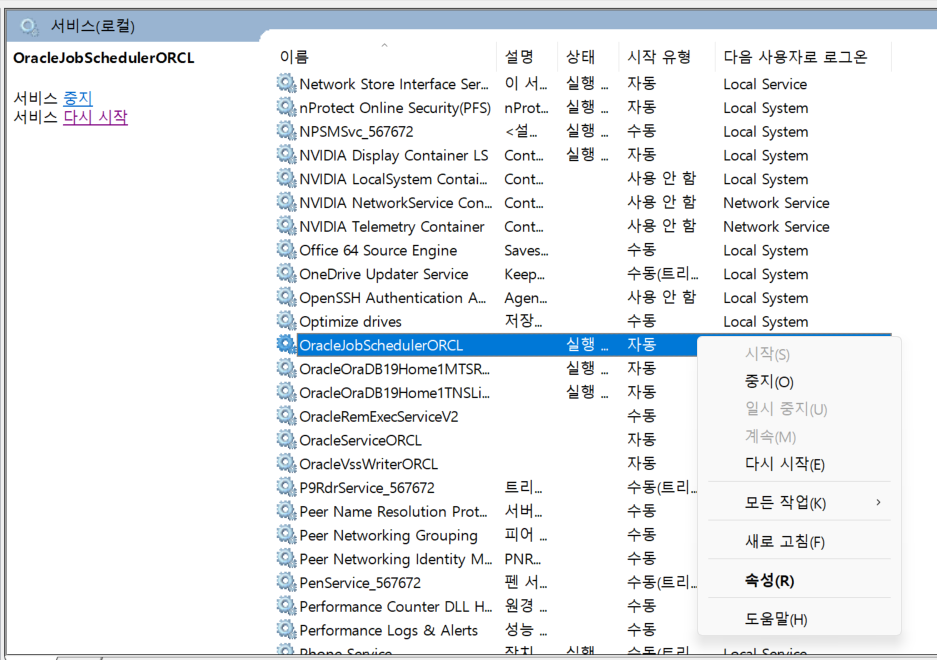The image size is (937, 660).
Task: Click Peer Networking Identity Manager gear icon
Action: (x=286, y=558)
